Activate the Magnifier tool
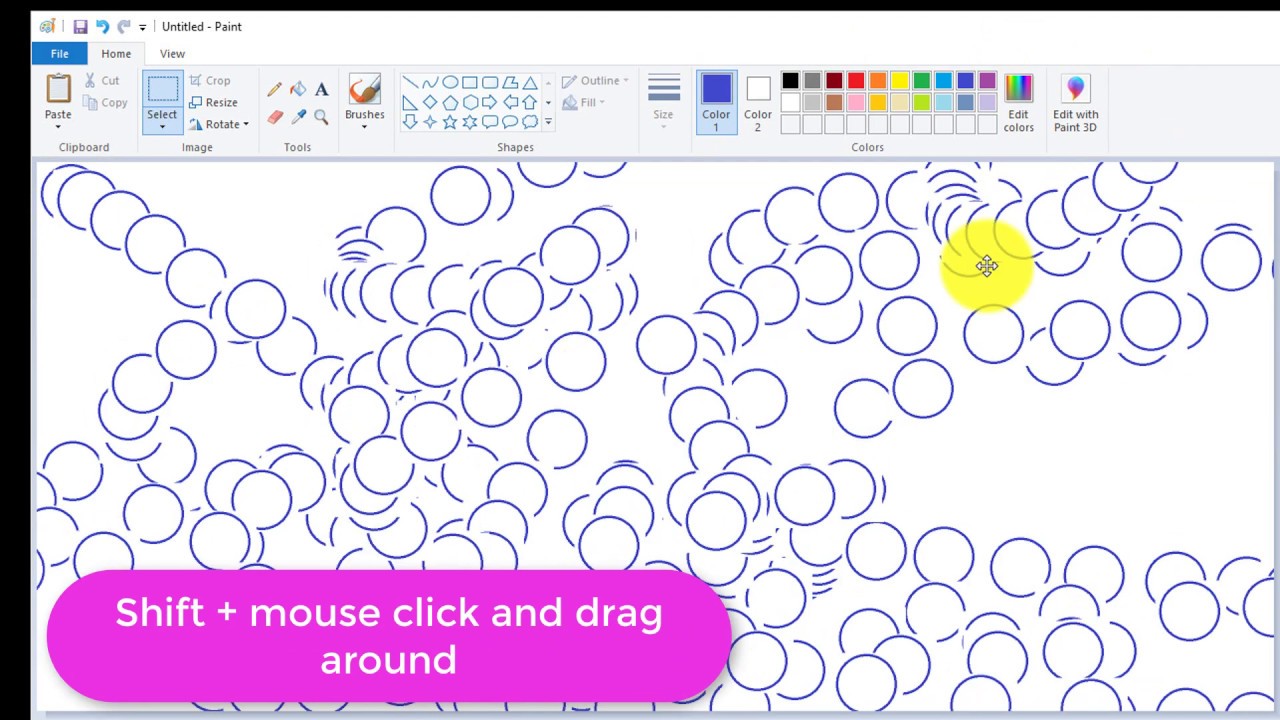This screenshot has width=1280, height=720. point(321,117)
